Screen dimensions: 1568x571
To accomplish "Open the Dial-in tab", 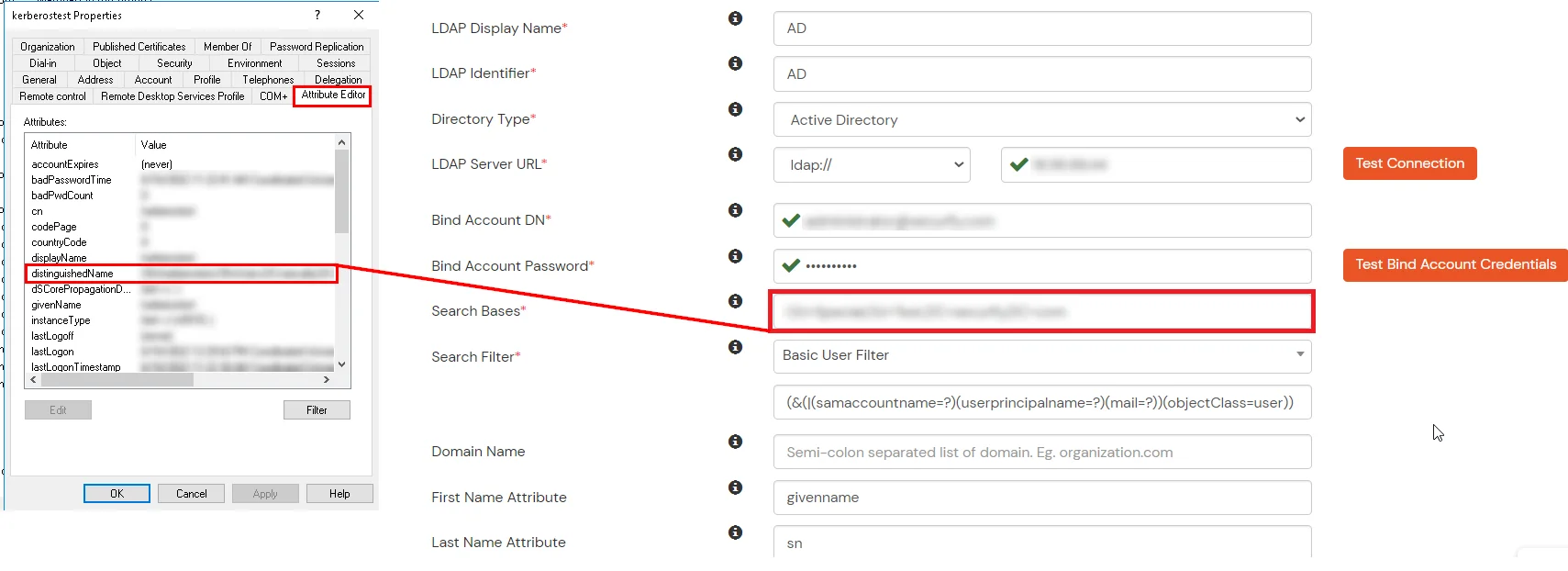I will (43, 63).
